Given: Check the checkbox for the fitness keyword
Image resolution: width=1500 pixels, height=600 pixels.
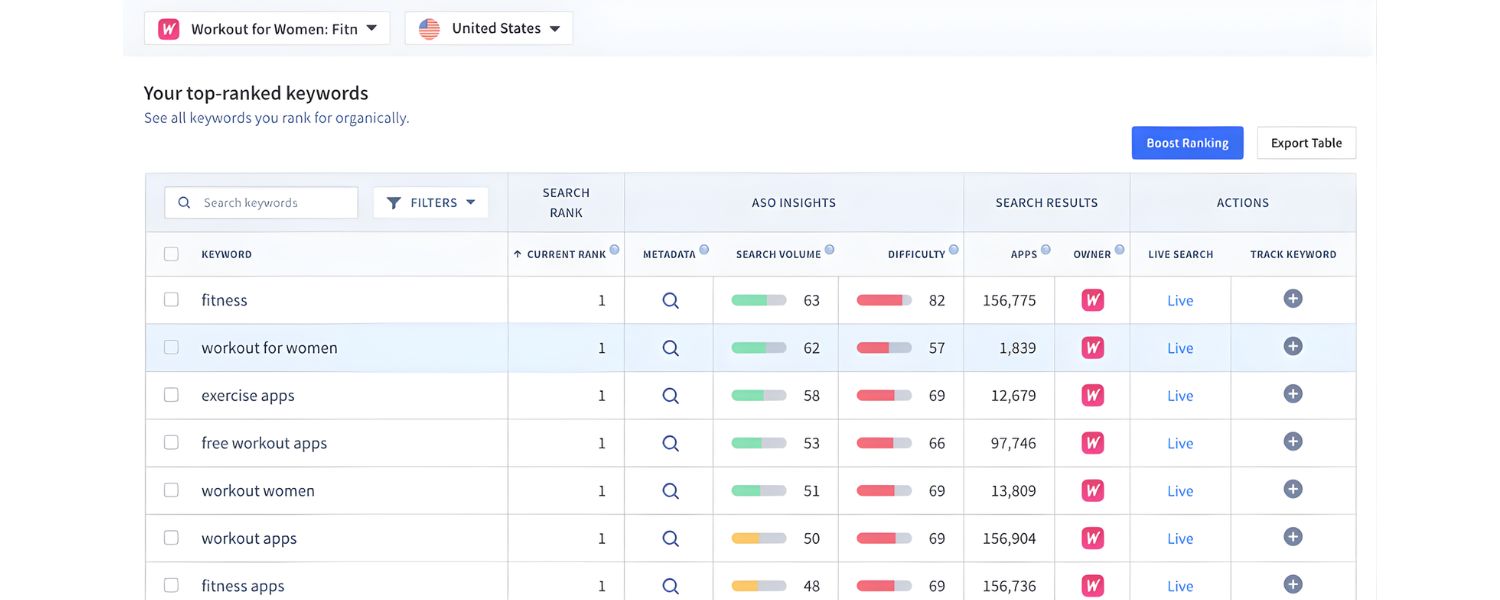Looking at the screenshot, I should tap(171, 299).
